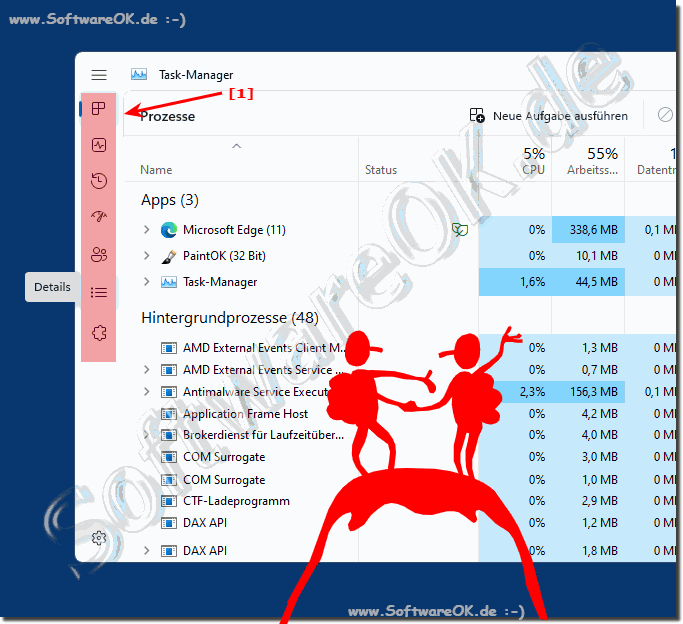
Task: Click the 4,2 MB memory cell
Action: pyautogui.click(x=588, y=414)
